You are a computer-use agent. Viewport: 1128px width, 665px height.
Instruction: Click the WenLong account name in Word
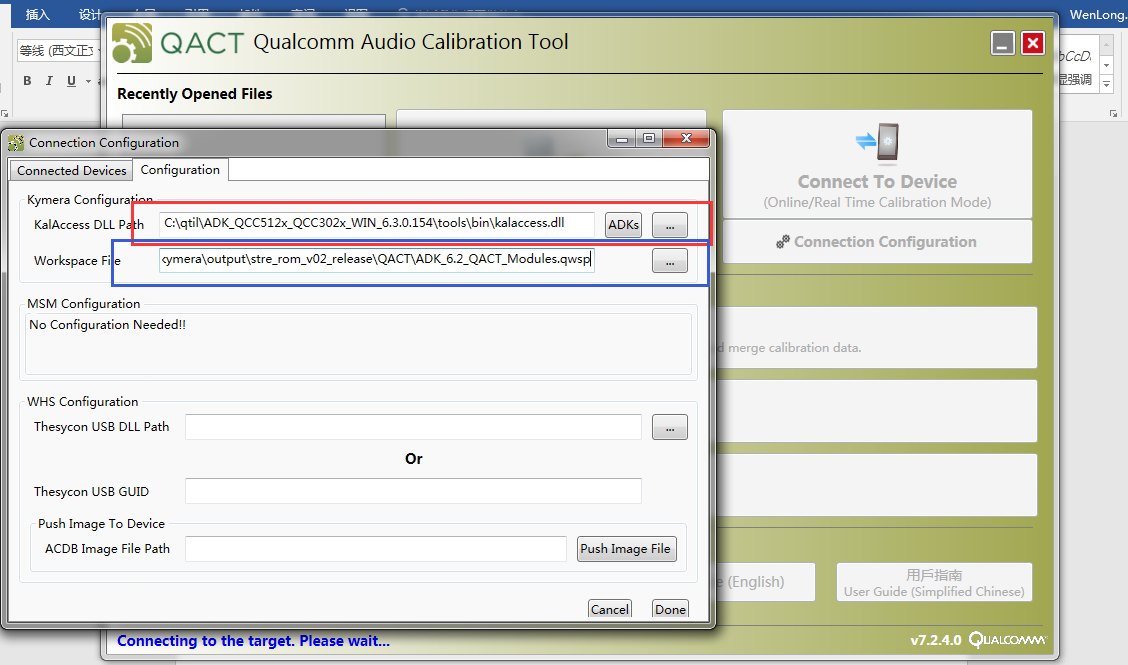1098,14
